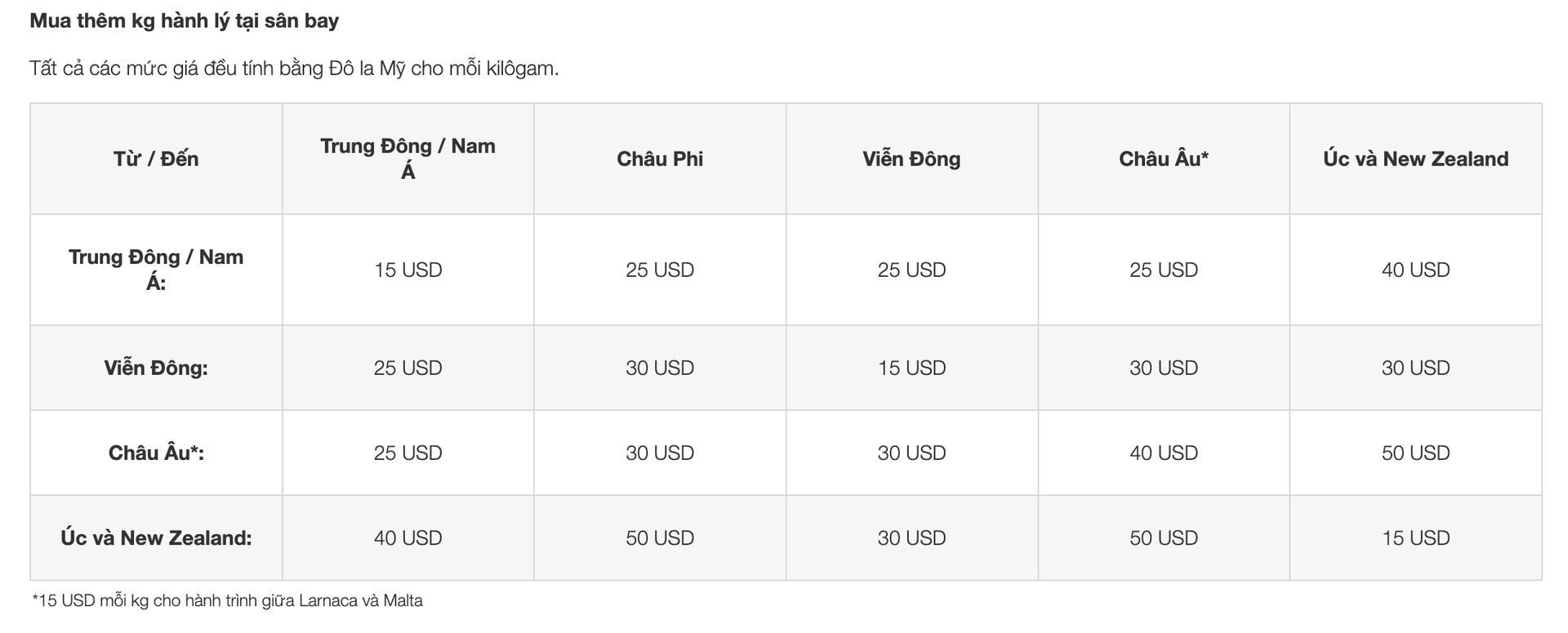
Task: Select 15 USD in Úc và New Zealand row
Action: point(1416,537)
